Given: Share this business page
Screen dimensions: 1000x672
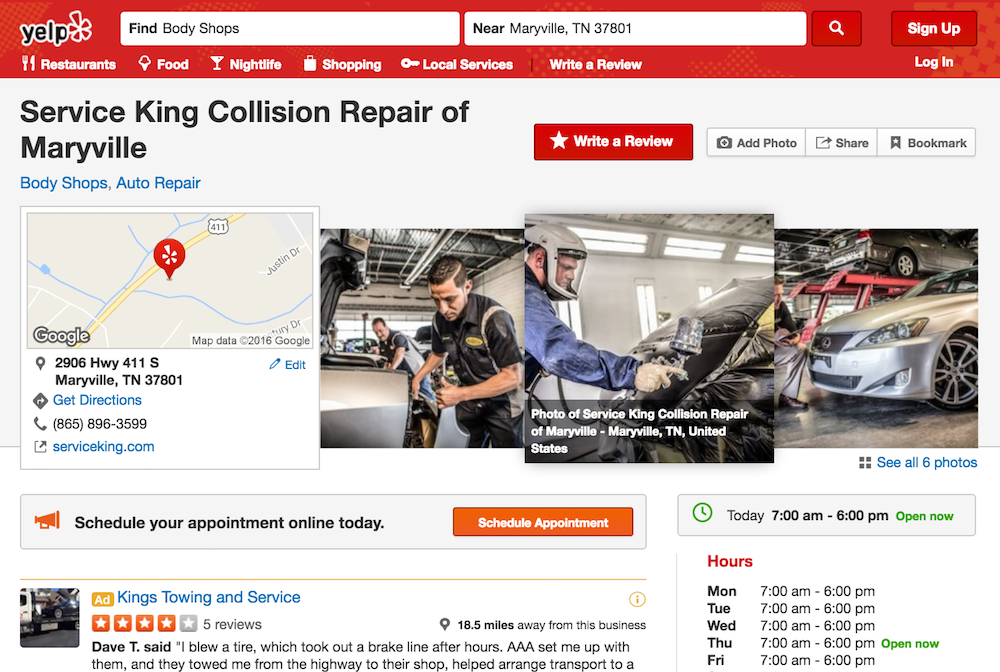Looking at the screenshot, I should [842, 143].
